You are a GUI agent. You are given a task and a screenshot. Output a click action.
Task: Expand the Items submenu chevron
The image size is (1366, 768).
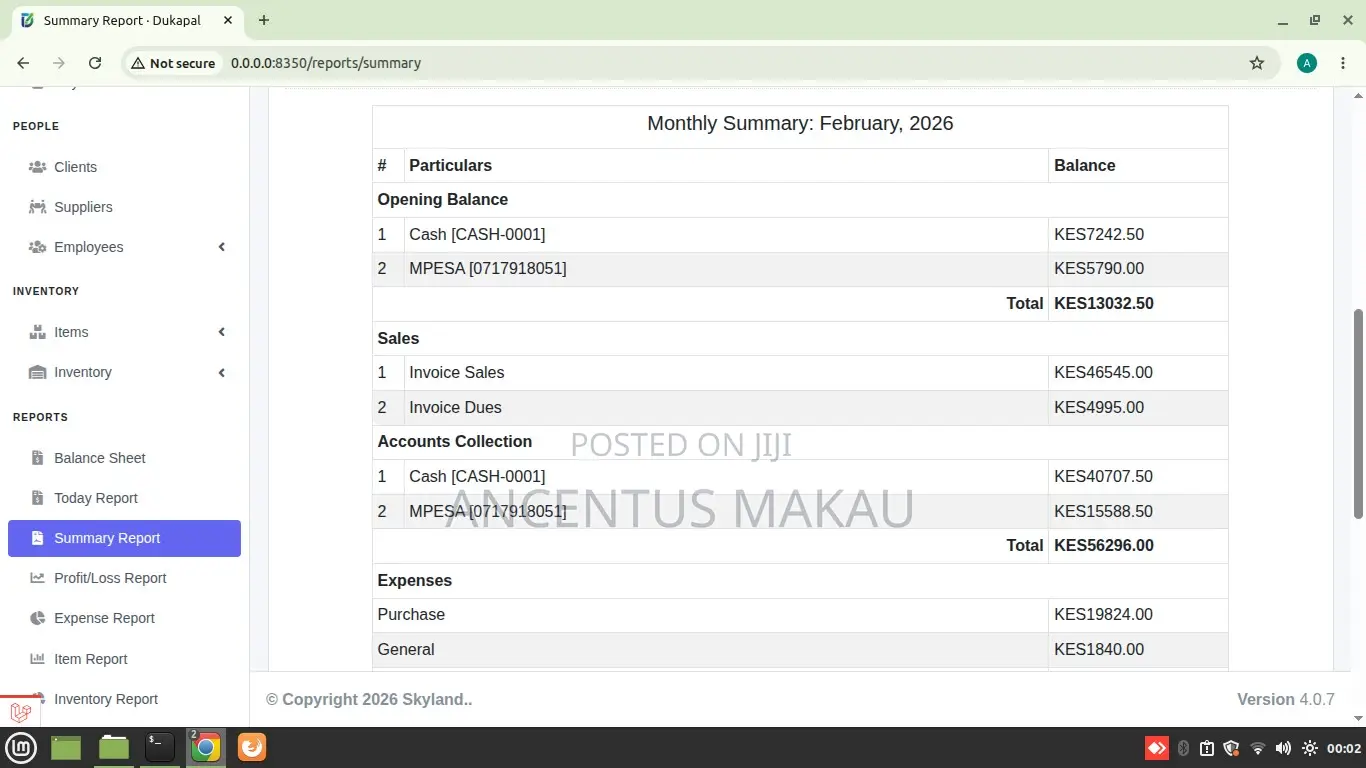tap(222, 332)
